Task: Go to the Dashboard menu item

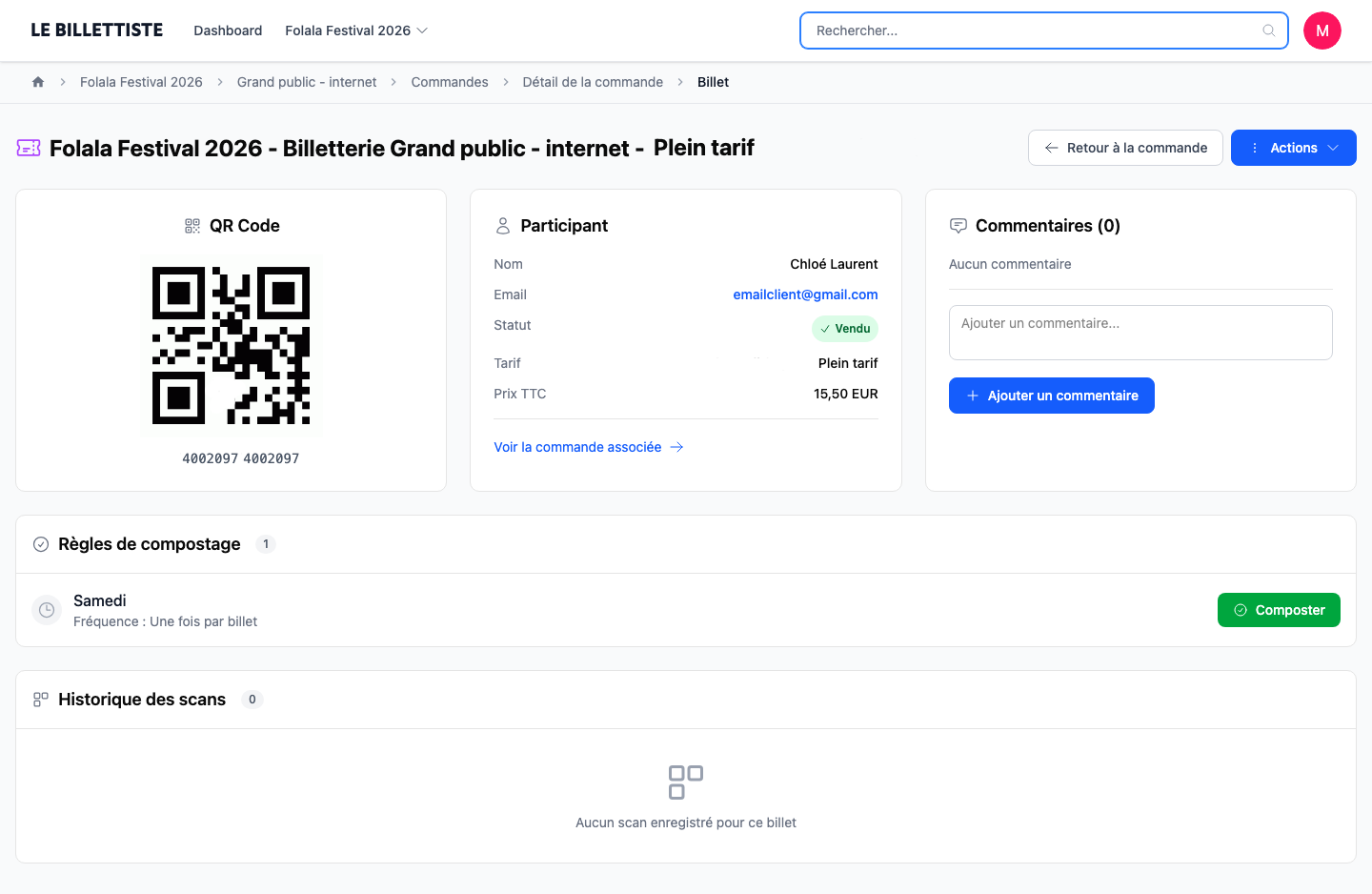Action: pos(228,30)
